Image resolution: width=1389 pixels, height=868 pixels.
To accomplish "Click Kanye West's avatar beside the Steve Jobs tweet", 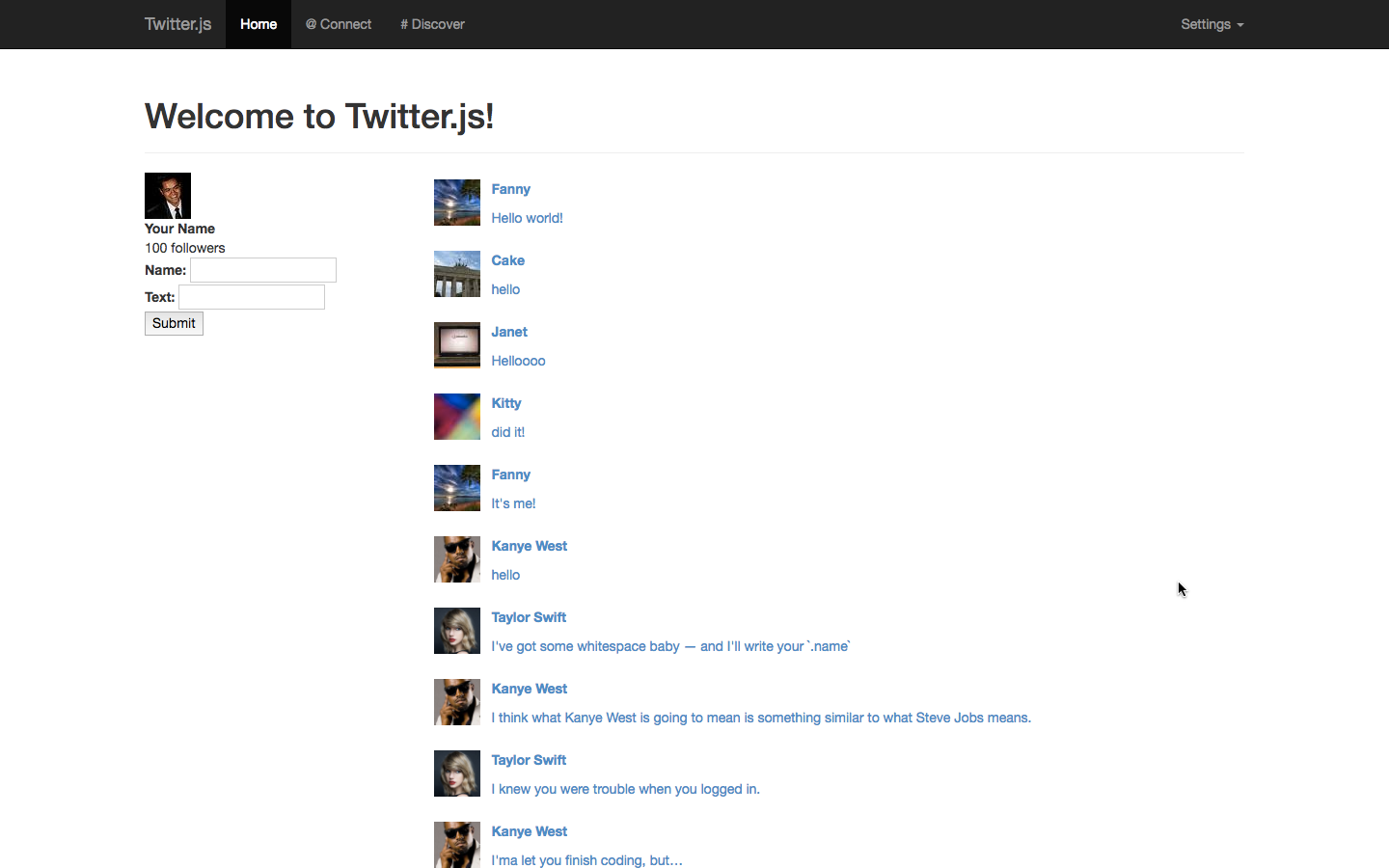I will click(x=457, y=702).
